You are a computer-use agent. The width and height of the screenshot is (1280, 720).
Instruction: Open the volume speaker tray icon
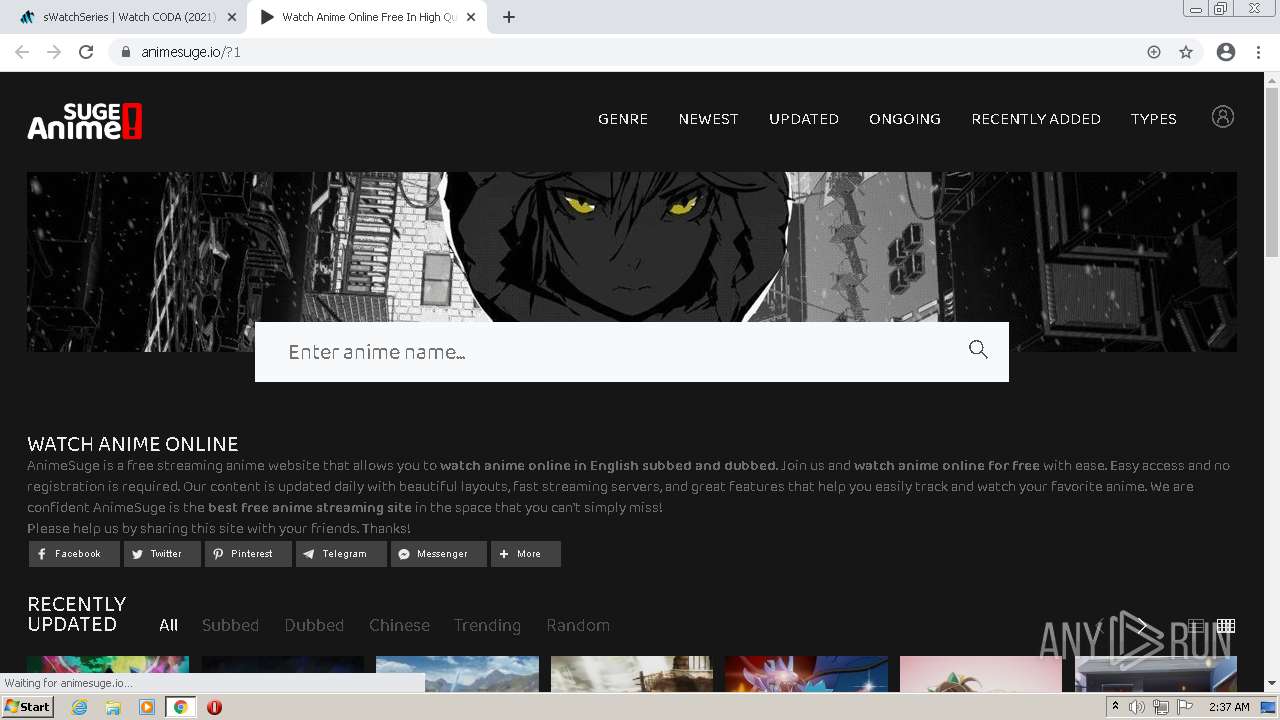[1137, 707]
